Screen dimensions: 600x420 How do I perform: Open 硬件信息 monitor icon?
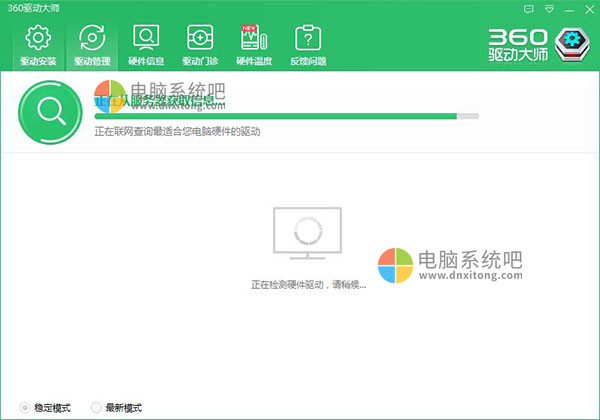(x=146, y=45)
